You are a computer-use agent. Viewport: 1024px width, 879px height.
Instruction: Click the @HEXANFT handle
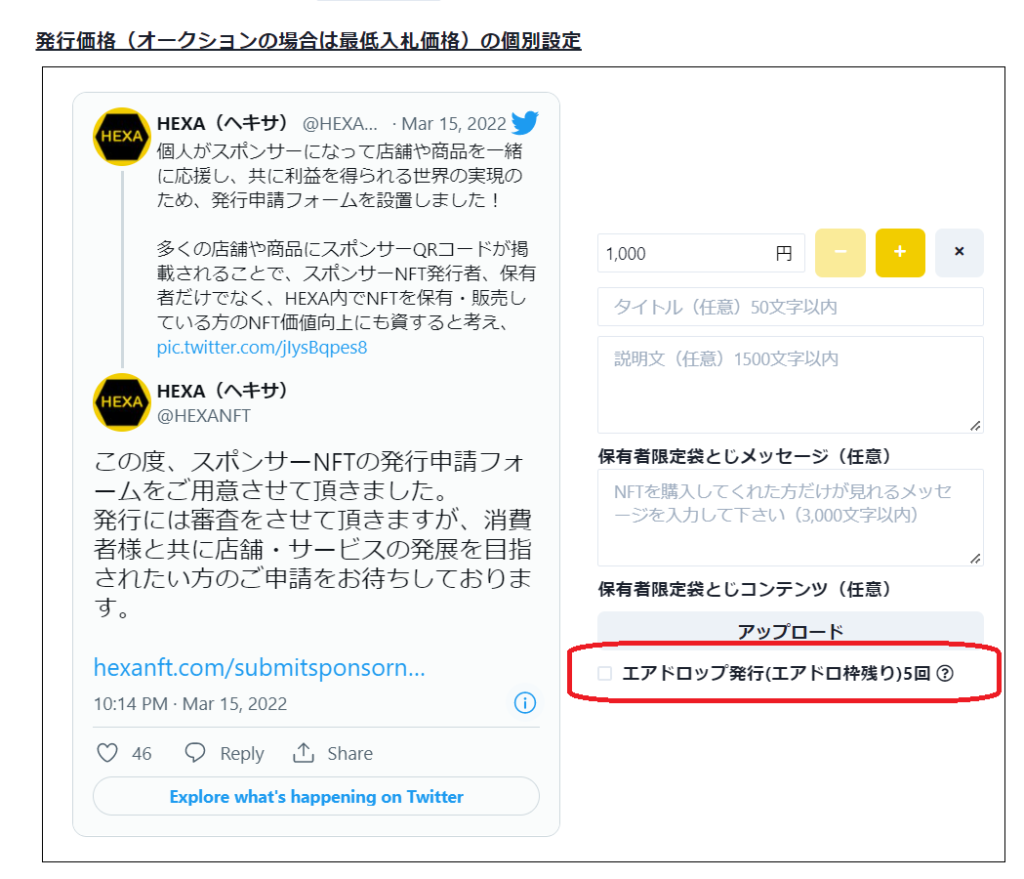click(204, 416)
